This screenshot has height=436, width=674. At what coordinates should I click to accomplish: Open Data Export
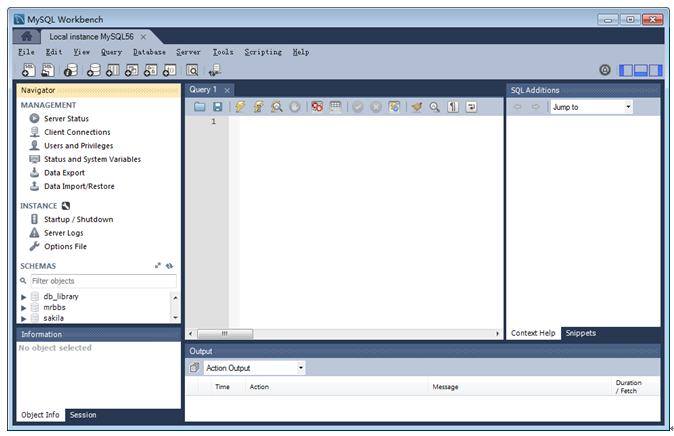point(64,173)
